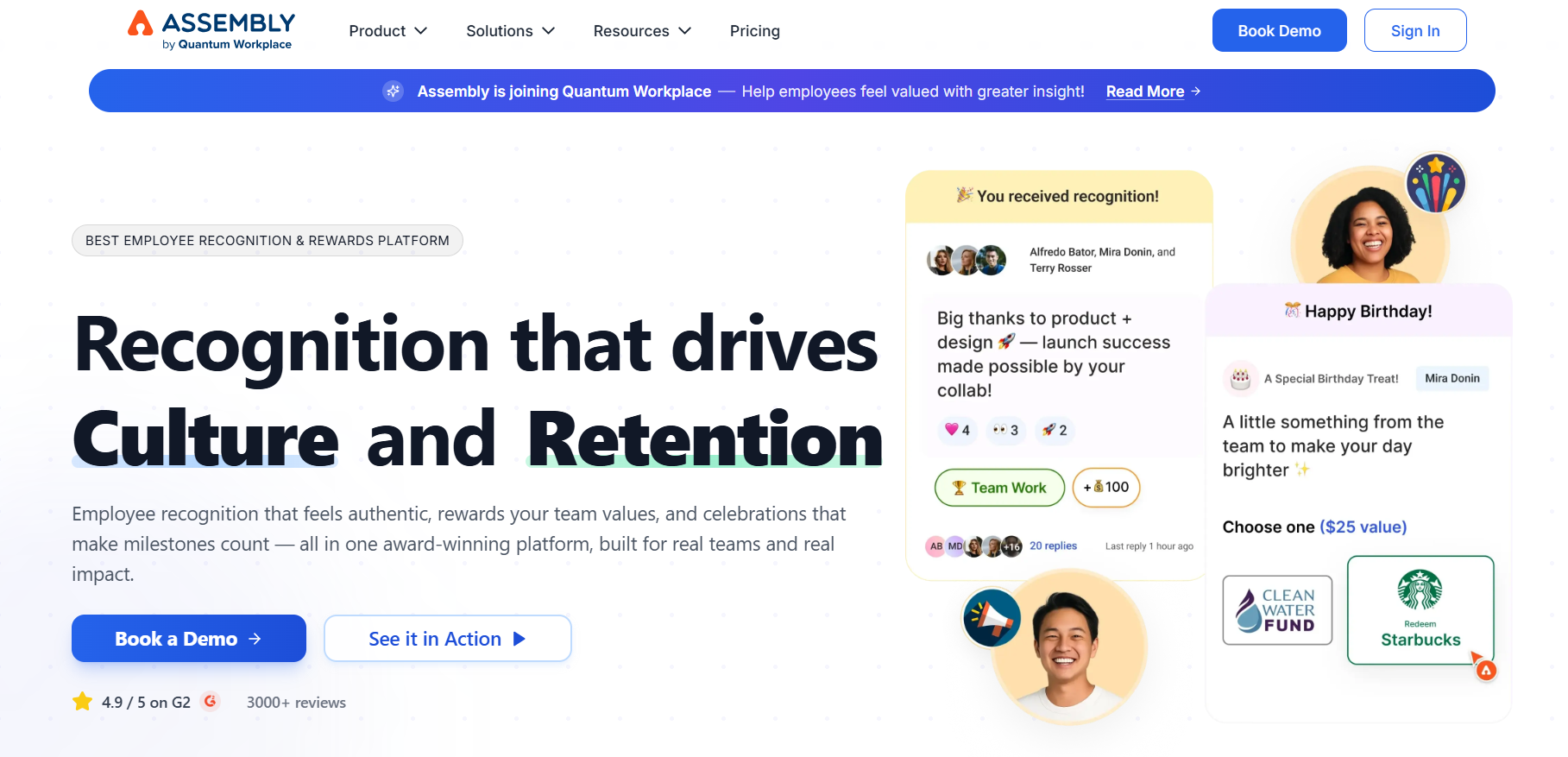Click the G2 logo icon
Image resolution: width=1568 pixels, height=757 pixels.
(210, 701)
